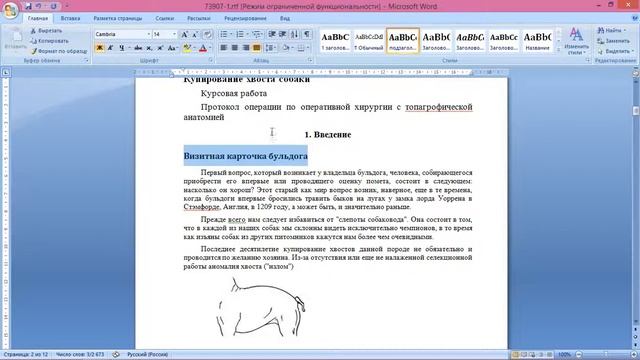The width and height of the screenshot is (640, 360).
Task: Toggle bold Ж formatting
Action: point(100,48)
